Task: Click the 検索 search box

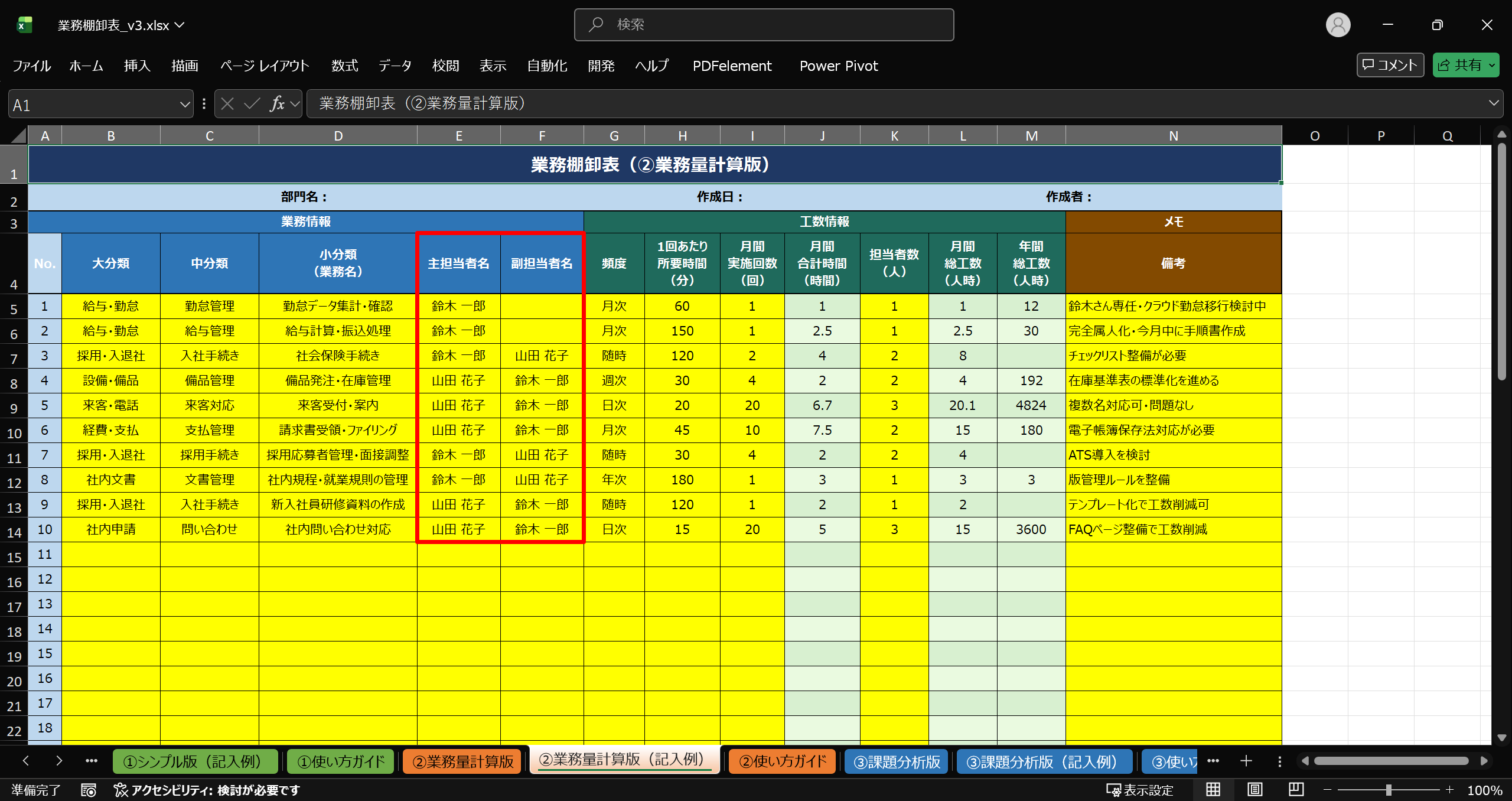Action: coord(763,25)
